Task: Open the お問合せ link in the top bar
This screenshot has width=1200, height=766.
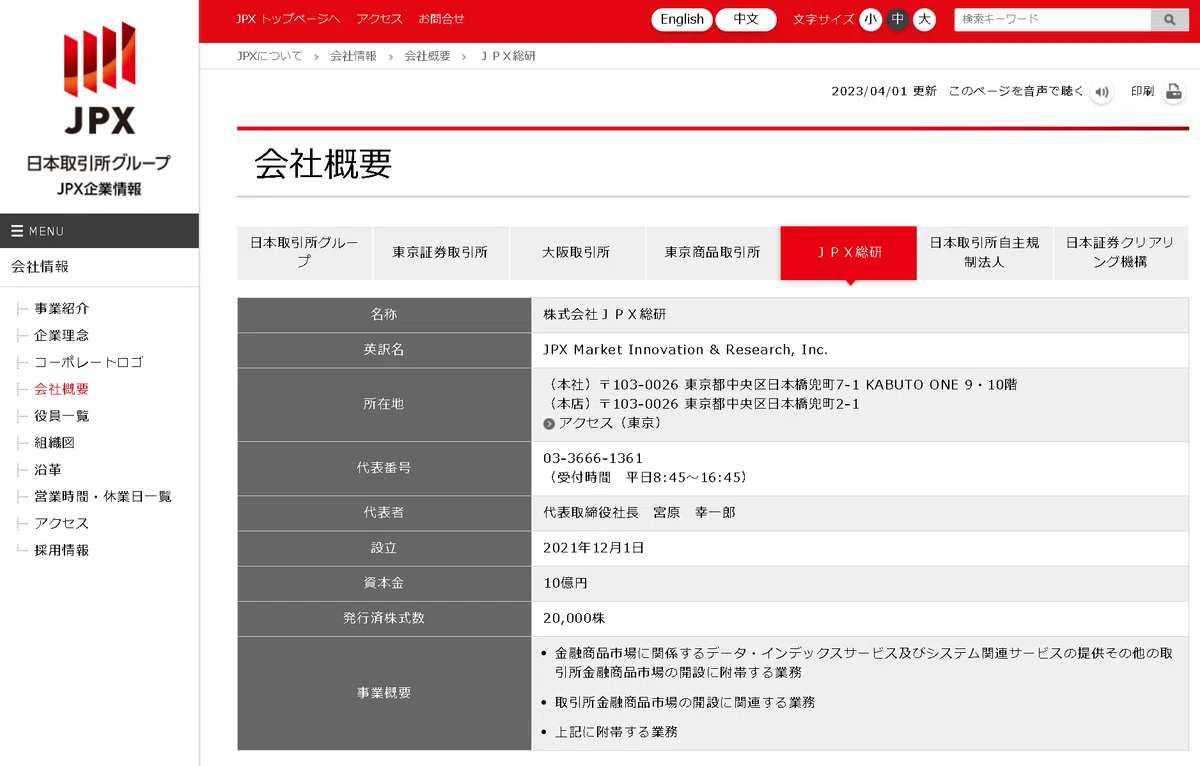Action: pos(442,19)
